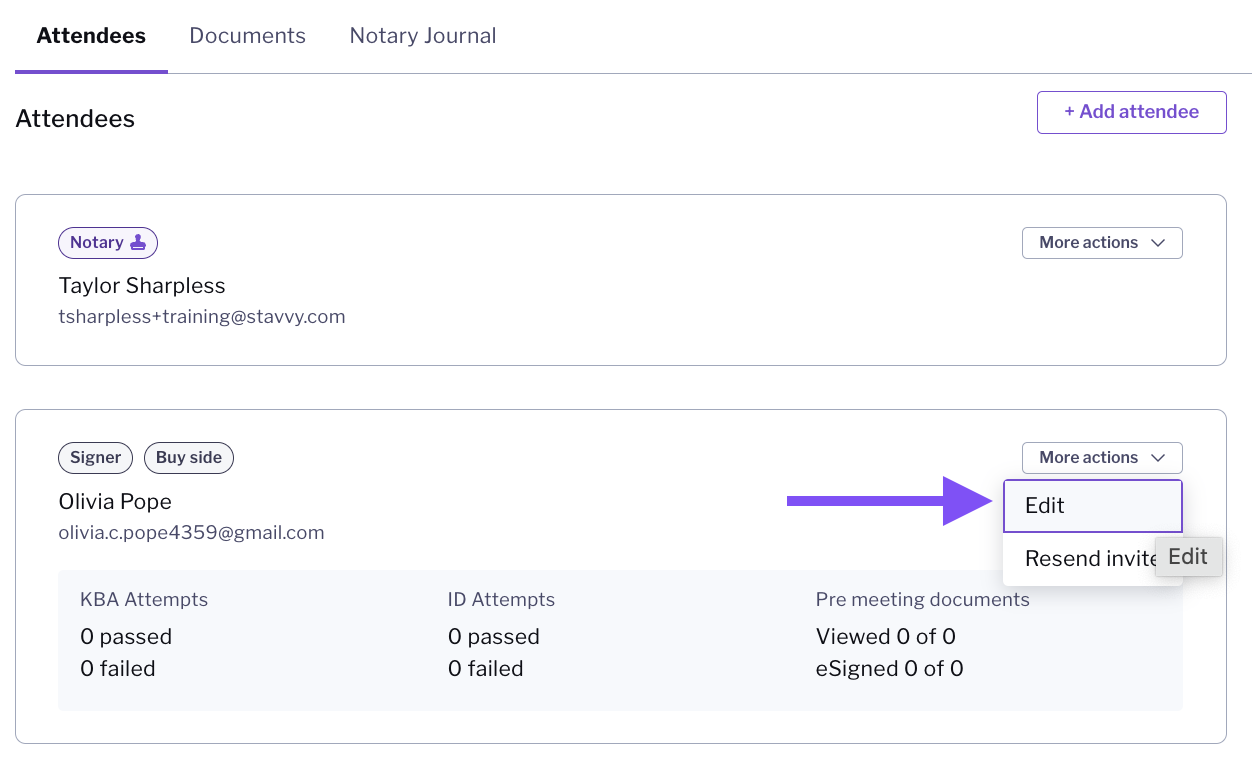Click the Buy side tag
This screenshot has width=1252, height=760.
189,458
